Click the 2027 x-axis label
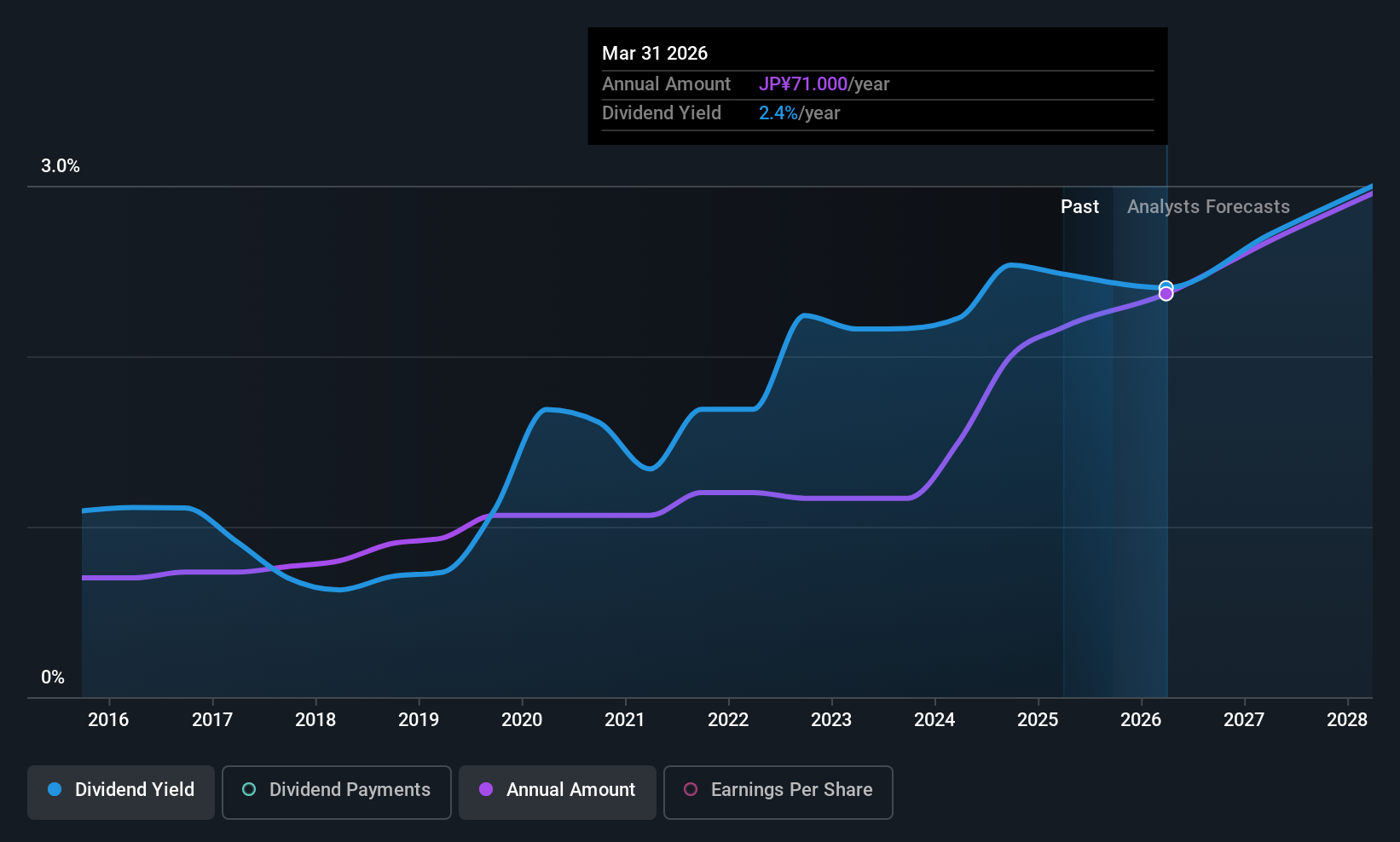The height and width of the screenshot is (842, 1400). [x=1244, y=719]
